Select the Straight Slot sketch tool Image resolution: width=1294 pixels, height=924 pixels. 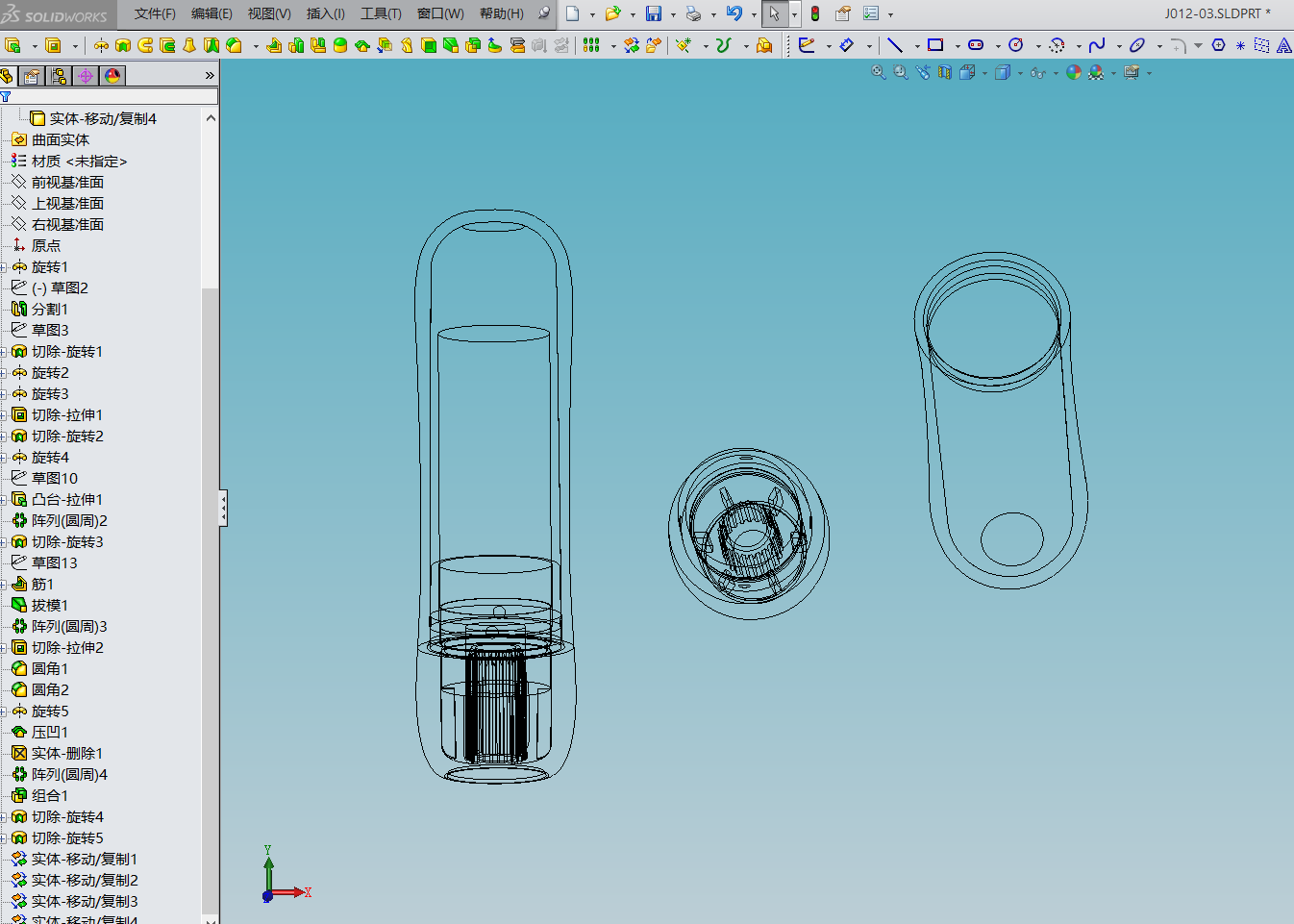pos(976,45)
